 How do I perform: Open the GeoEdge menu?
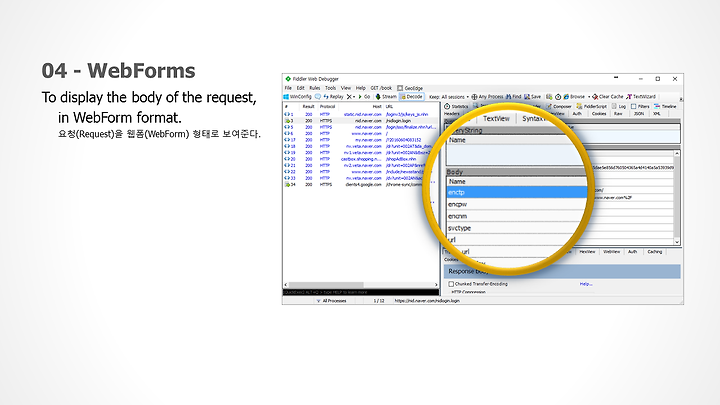pos(410,88)
